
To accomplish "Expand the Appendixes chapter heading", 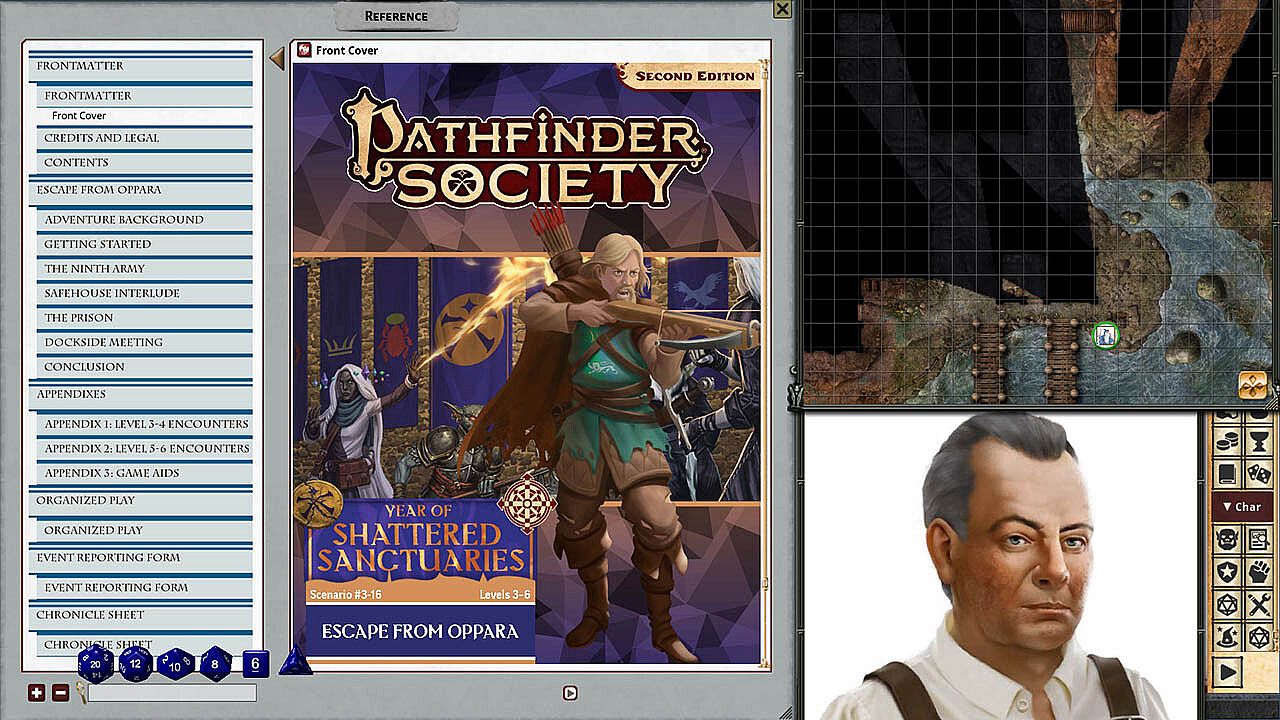I will pos(141,394).
